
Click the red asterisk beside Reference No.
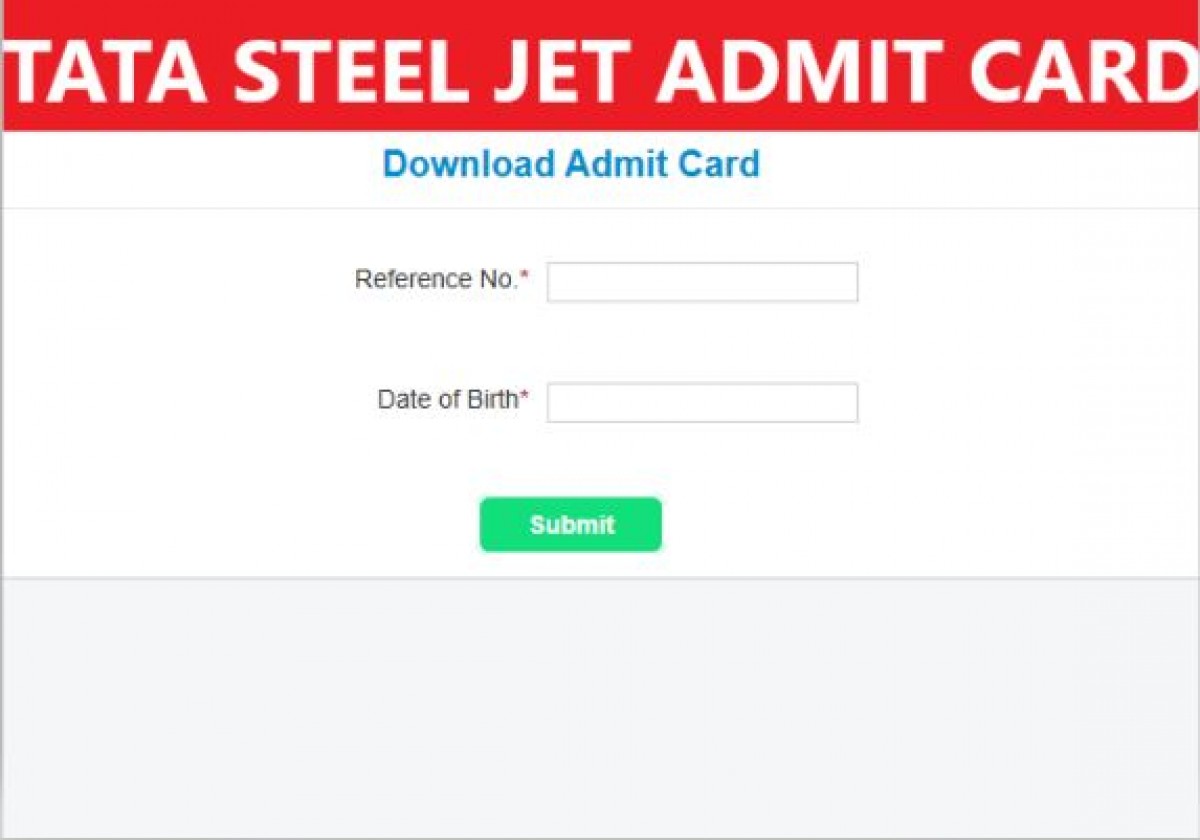click(x=525, y=277)
